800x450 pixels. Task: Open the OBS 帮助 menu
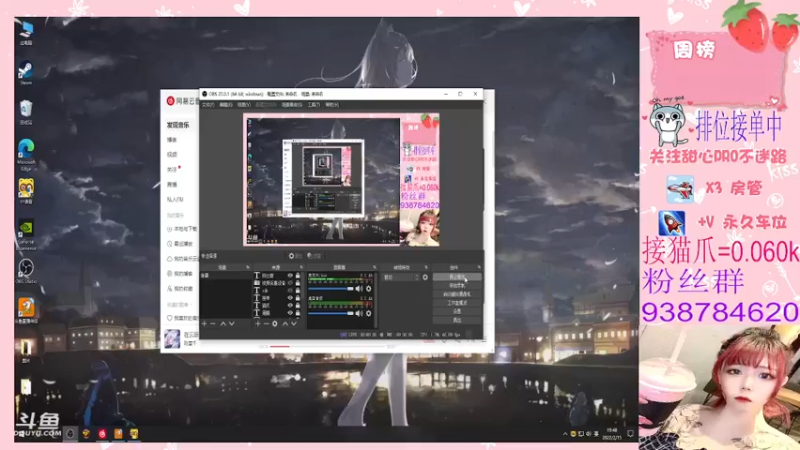tap(332, 105)
